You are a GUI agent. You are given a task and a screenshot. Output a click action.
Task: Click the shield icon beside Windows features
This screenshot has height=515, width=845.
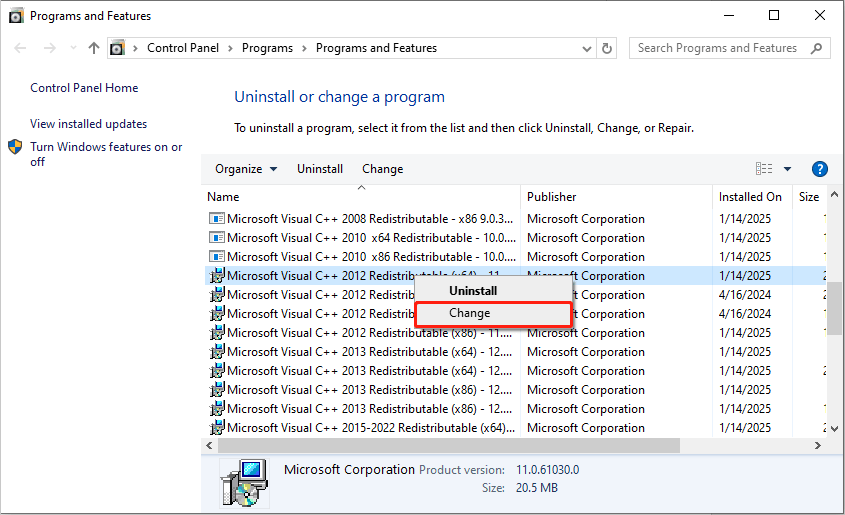[15, 147]
